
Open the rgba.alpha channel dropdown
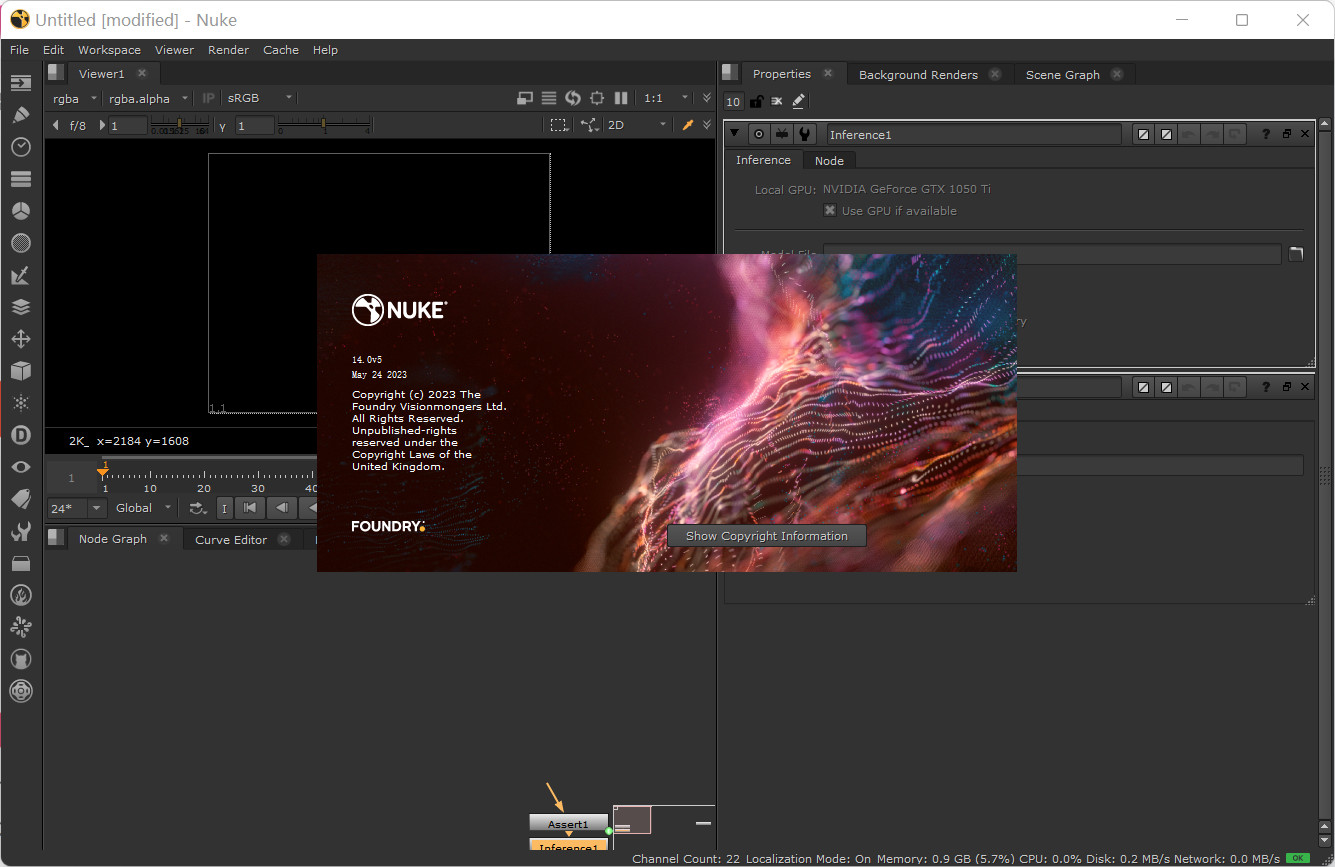click(148, 98)
